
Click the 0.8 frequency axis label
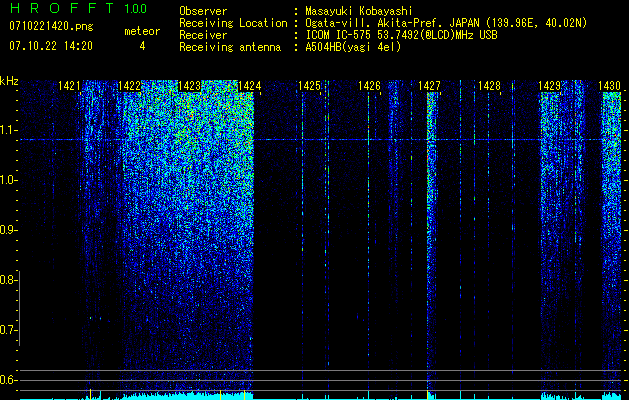(x=8, y=280)
